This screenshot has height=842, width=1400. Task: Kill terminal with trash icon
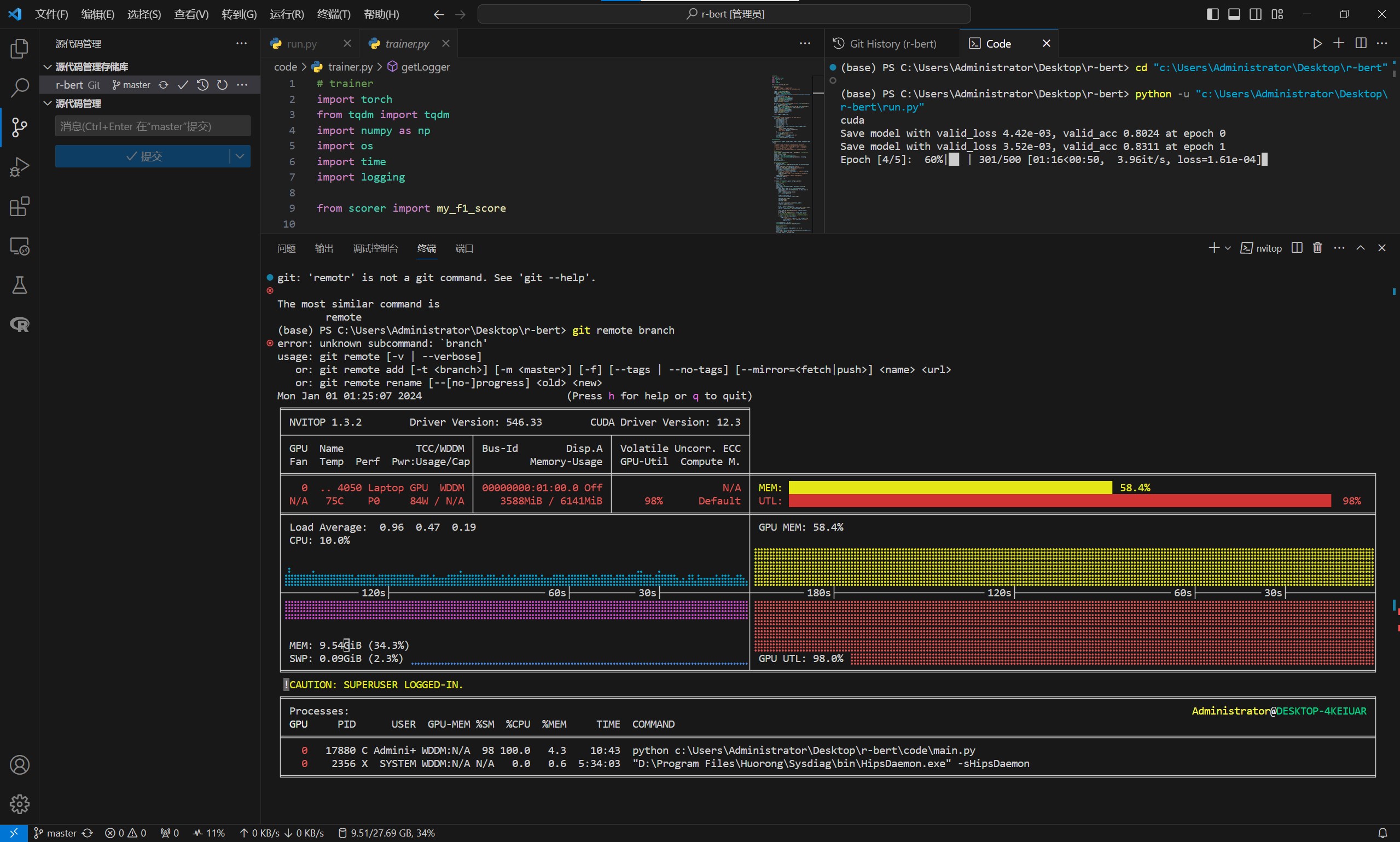1318,248
